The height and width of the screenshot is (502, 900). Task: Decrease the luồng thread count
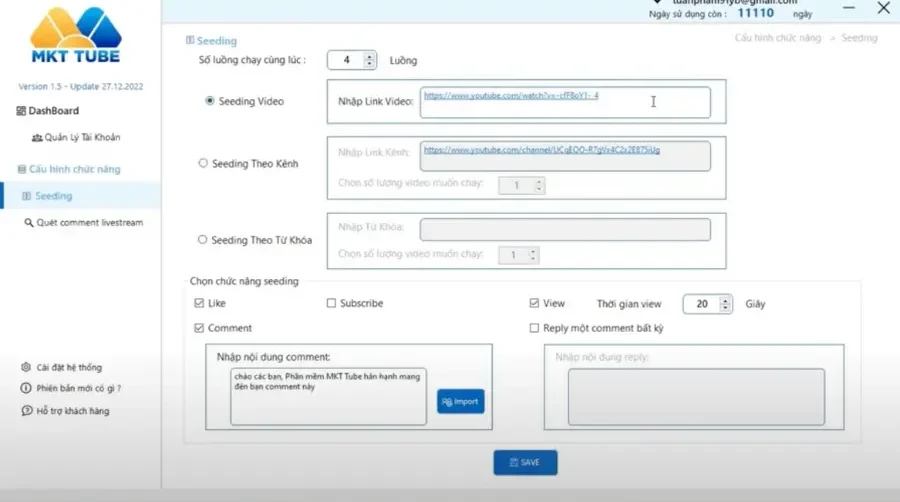(x=369, y=63)
